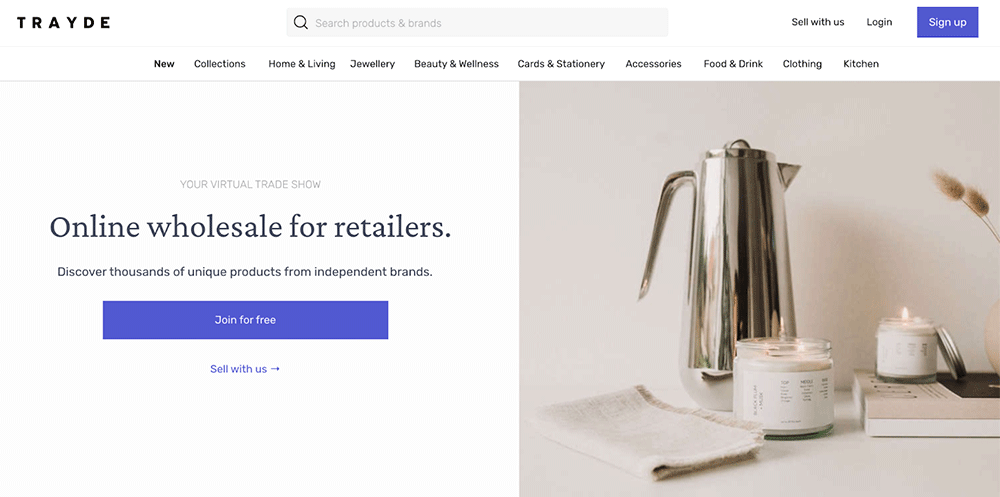Click the search magnifier icon
The width and height of the screenshot is (1000, 497).
point(300,22)
